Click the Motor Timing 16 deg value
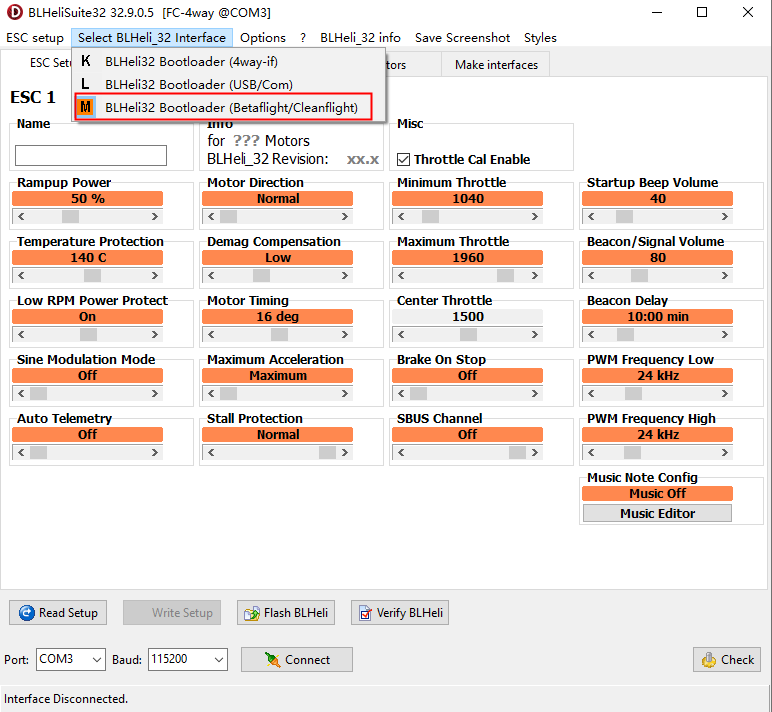Viewport: 772px width, 712px height. pos(278,317)
